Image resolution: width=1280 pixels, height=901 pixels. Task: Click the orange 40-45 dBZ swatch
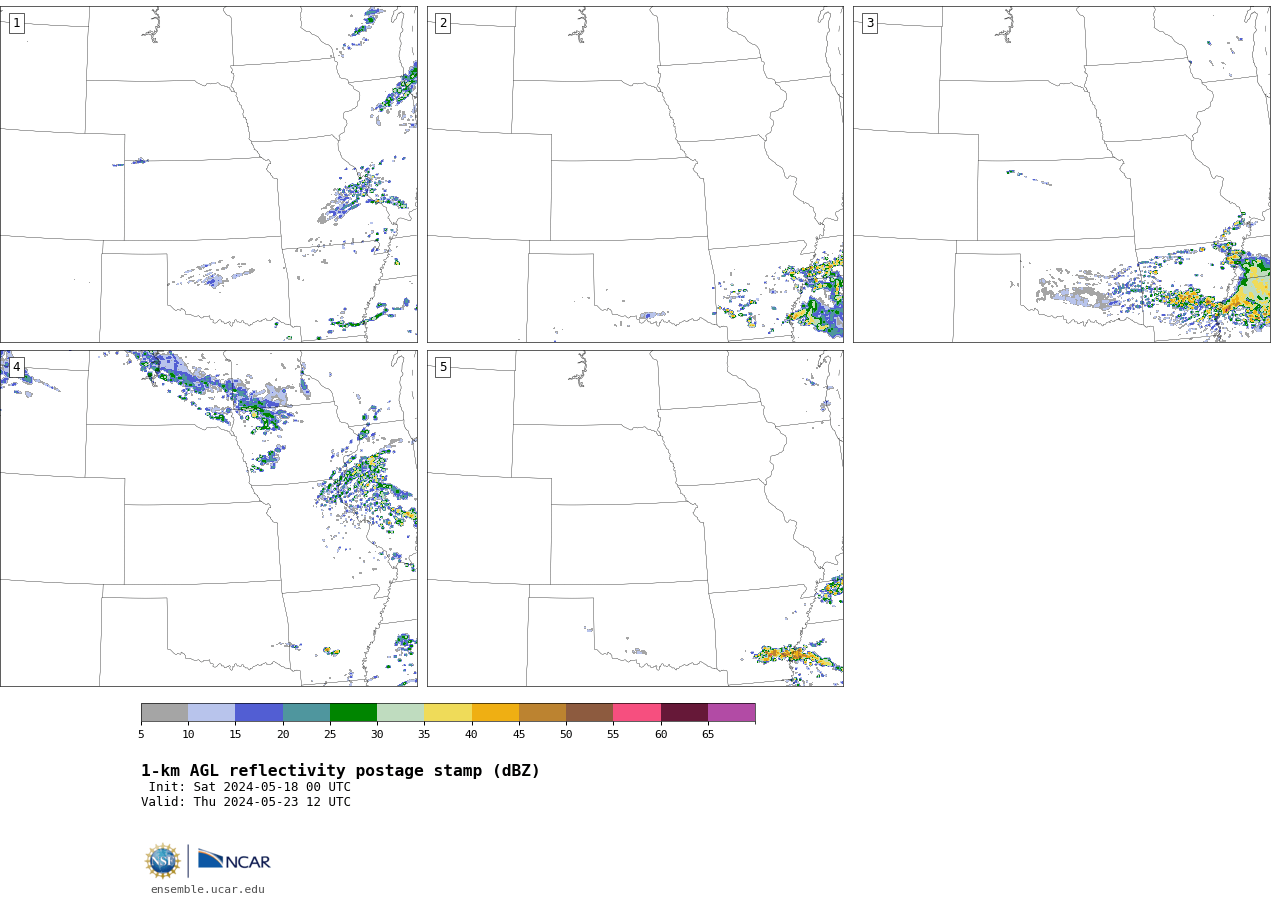pos(495,712)
